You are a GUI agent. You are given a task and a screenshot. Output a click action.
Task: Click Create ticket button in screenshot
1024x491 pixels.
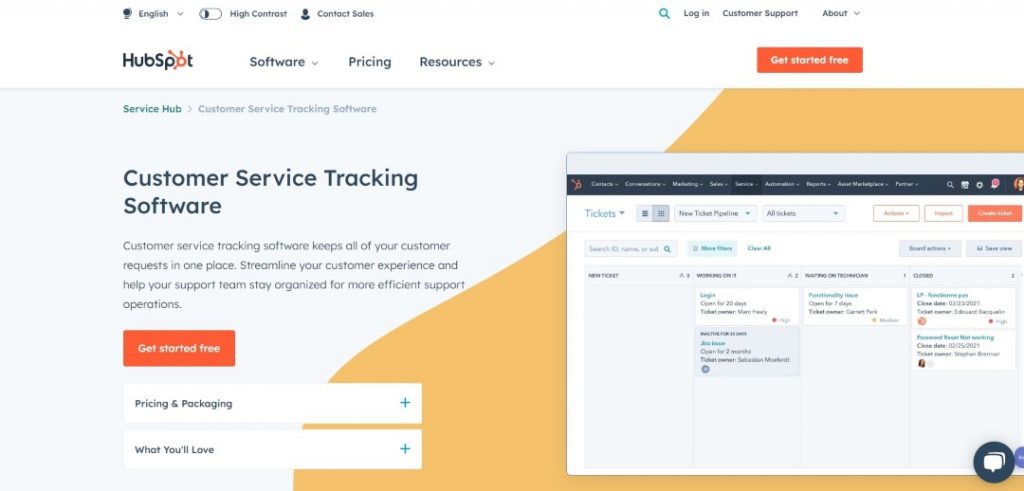(995, 214)
